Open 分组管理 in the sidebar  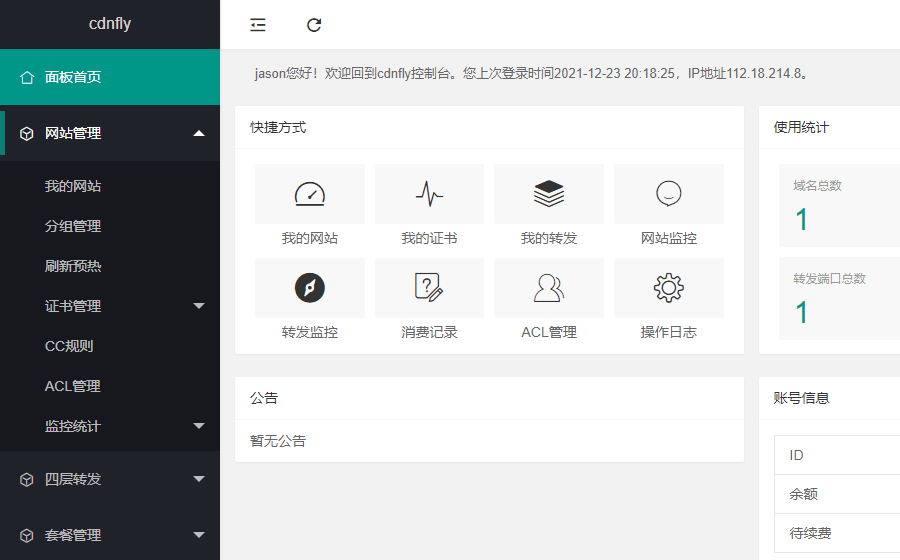click(x=73, y=226)
